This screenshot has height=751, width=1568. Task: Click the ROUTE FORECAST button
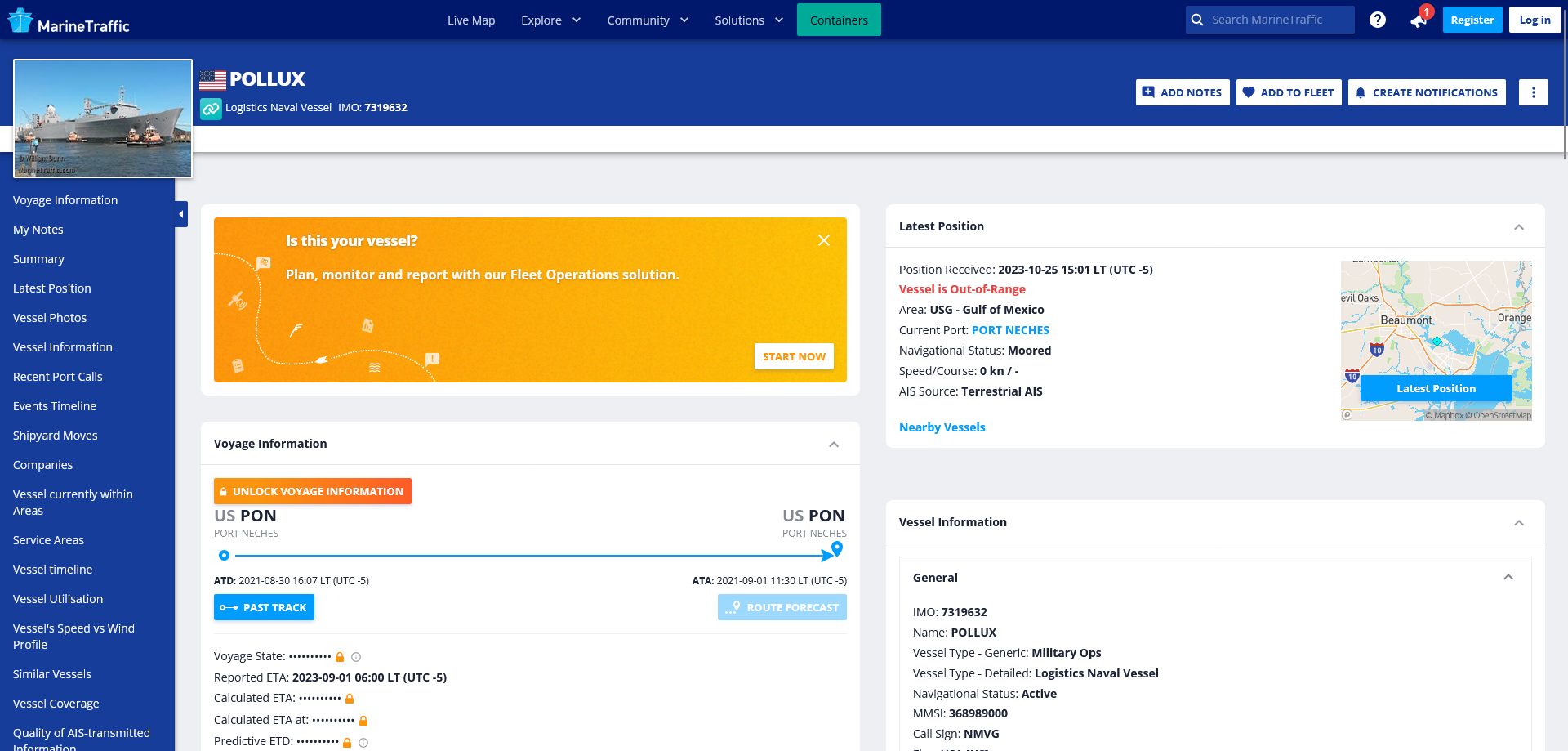pyautogui.click(x=782, y=607)
